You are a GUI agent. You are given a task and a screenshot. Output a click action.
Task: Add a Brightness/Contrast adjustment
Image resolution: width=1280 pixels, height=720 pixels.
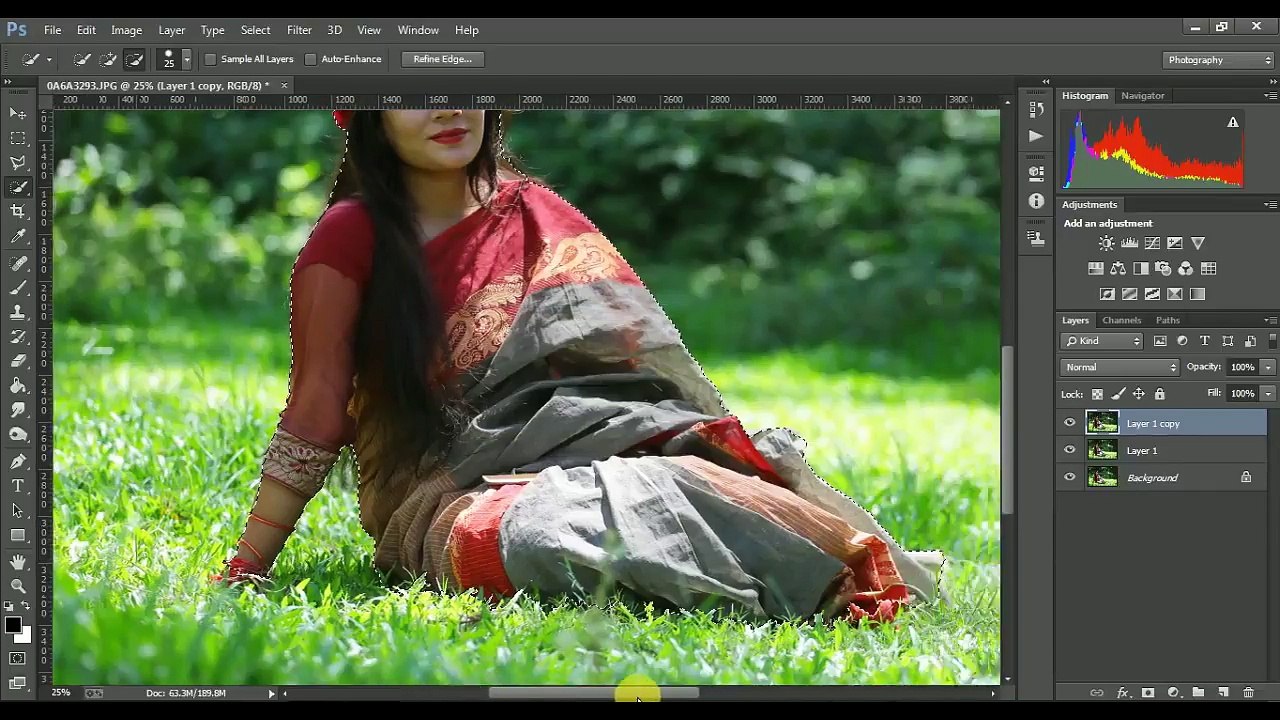tap(1106, 243)
